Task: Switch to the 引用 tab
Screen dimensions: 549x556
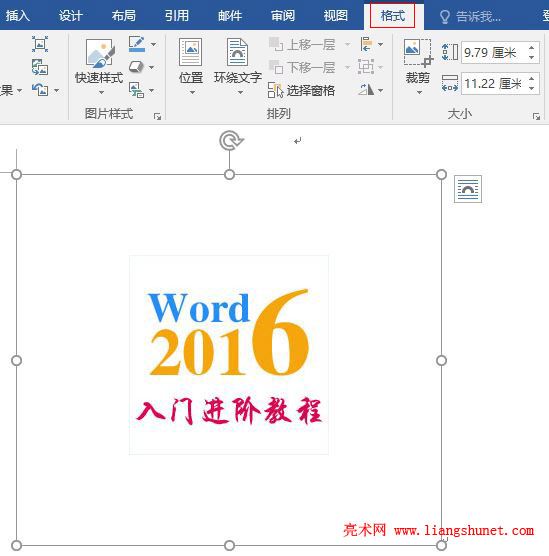Action: coord(176,16)
